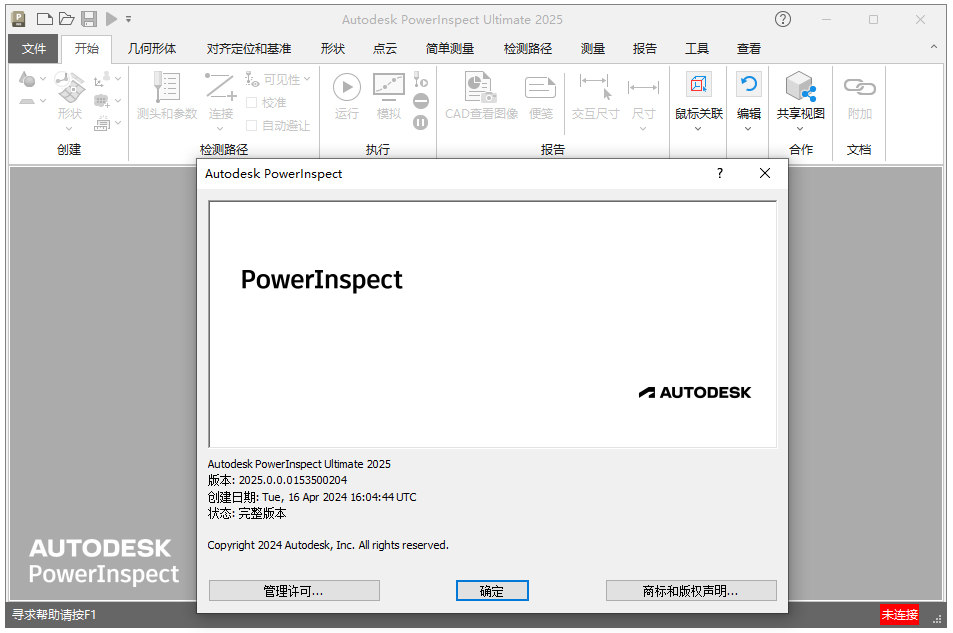Expand the 形状 dropdown chevron
The width and height of the screenshot is (953, 633).
click(69, 128)
